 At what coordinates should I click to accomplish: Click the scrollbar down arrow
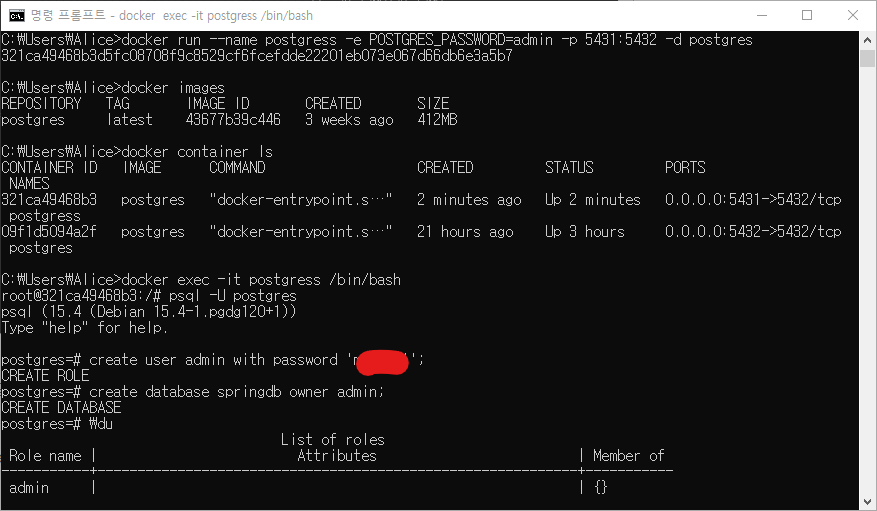867,501
